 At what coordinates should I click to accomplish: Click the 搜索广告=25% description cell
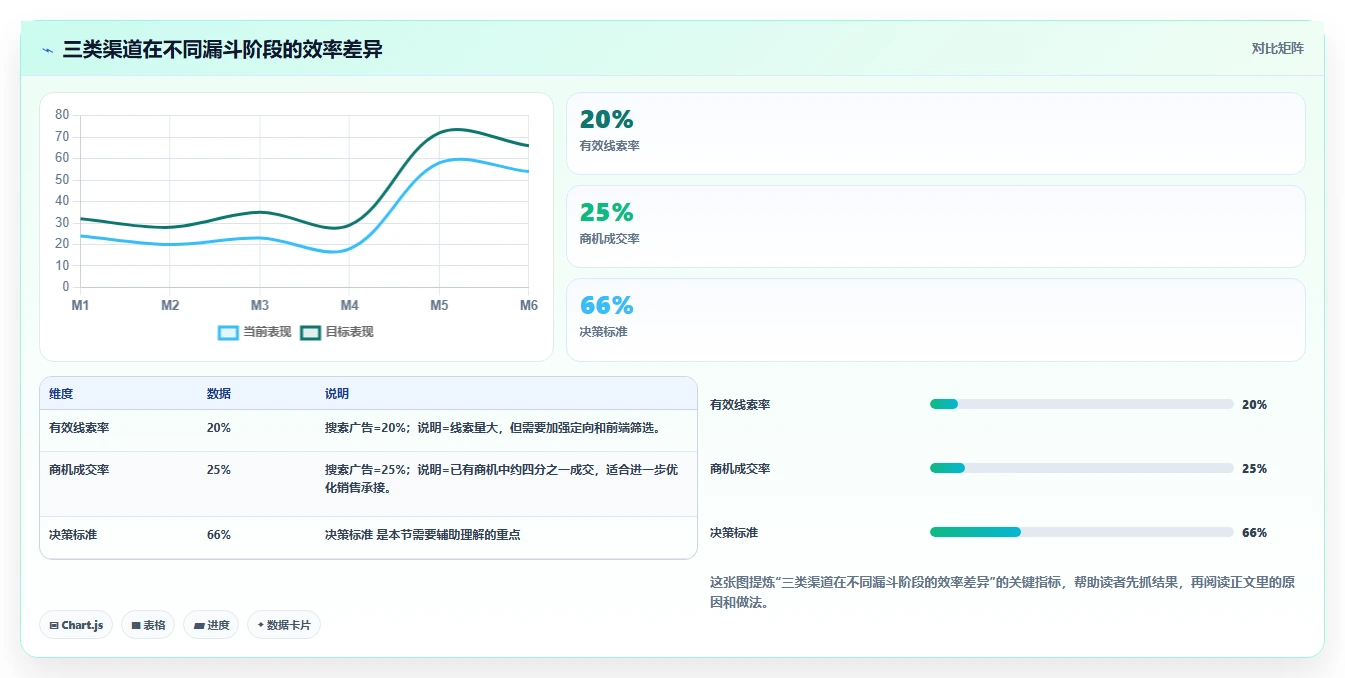coord(502,479)
